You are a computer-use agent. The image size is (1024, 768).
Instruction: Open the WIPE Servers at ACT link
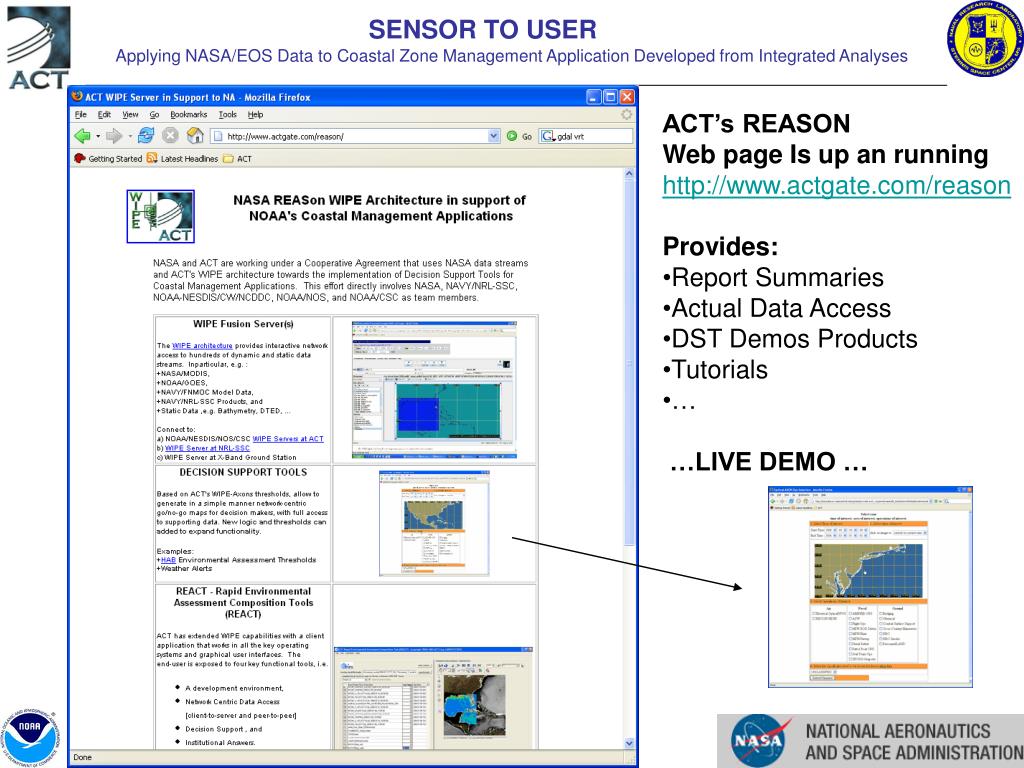(288, 439)
